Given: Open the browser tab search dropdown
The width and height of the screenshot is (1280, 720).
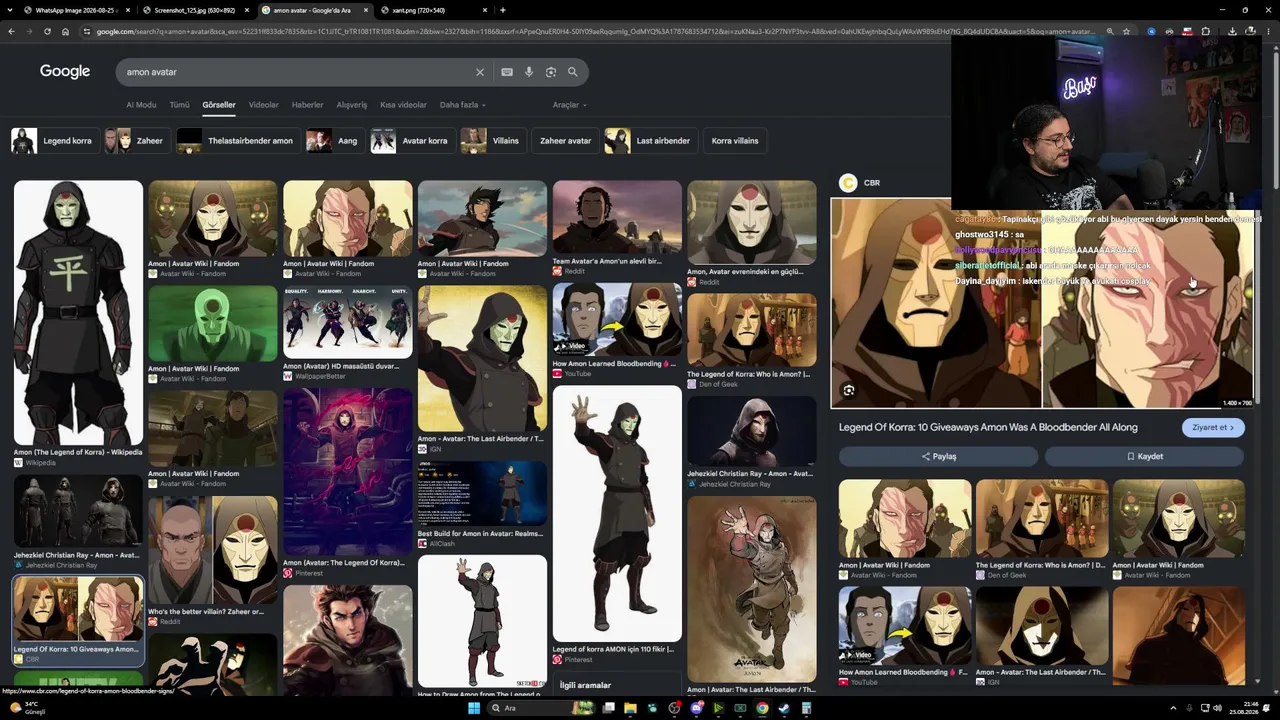Looking at the screenshot, I should [x=10, y=10].
